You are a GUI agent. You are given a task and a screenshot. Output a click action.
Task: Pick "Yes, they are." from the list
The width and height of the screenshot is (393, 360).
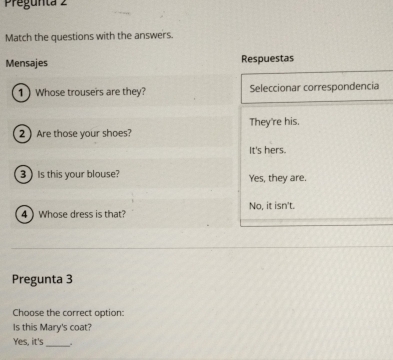277,178
